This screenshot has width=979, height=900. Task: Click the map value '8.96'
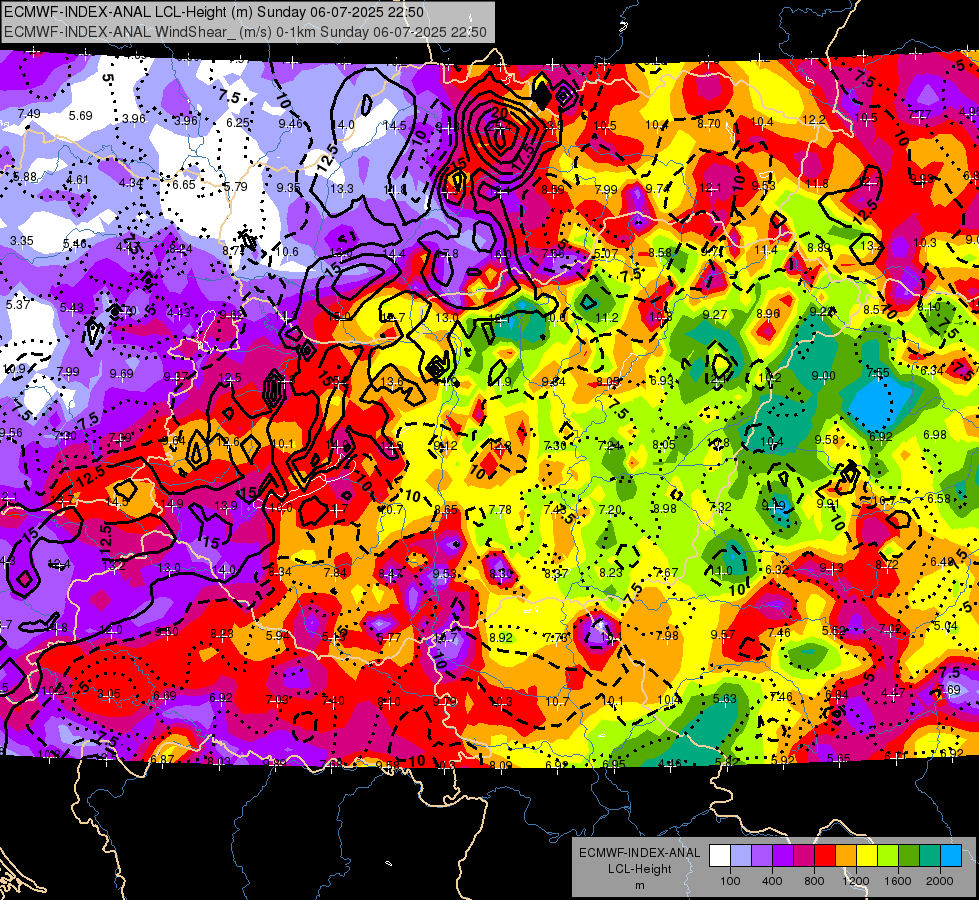click(769, 314)
